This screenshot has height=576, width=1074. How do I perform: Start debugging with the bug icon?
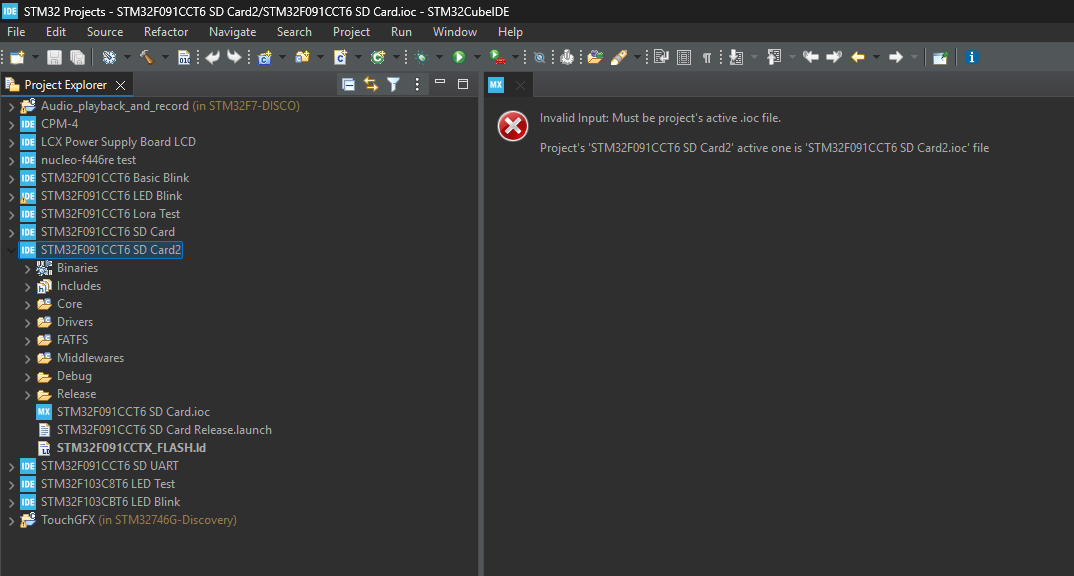coord(421,58)
